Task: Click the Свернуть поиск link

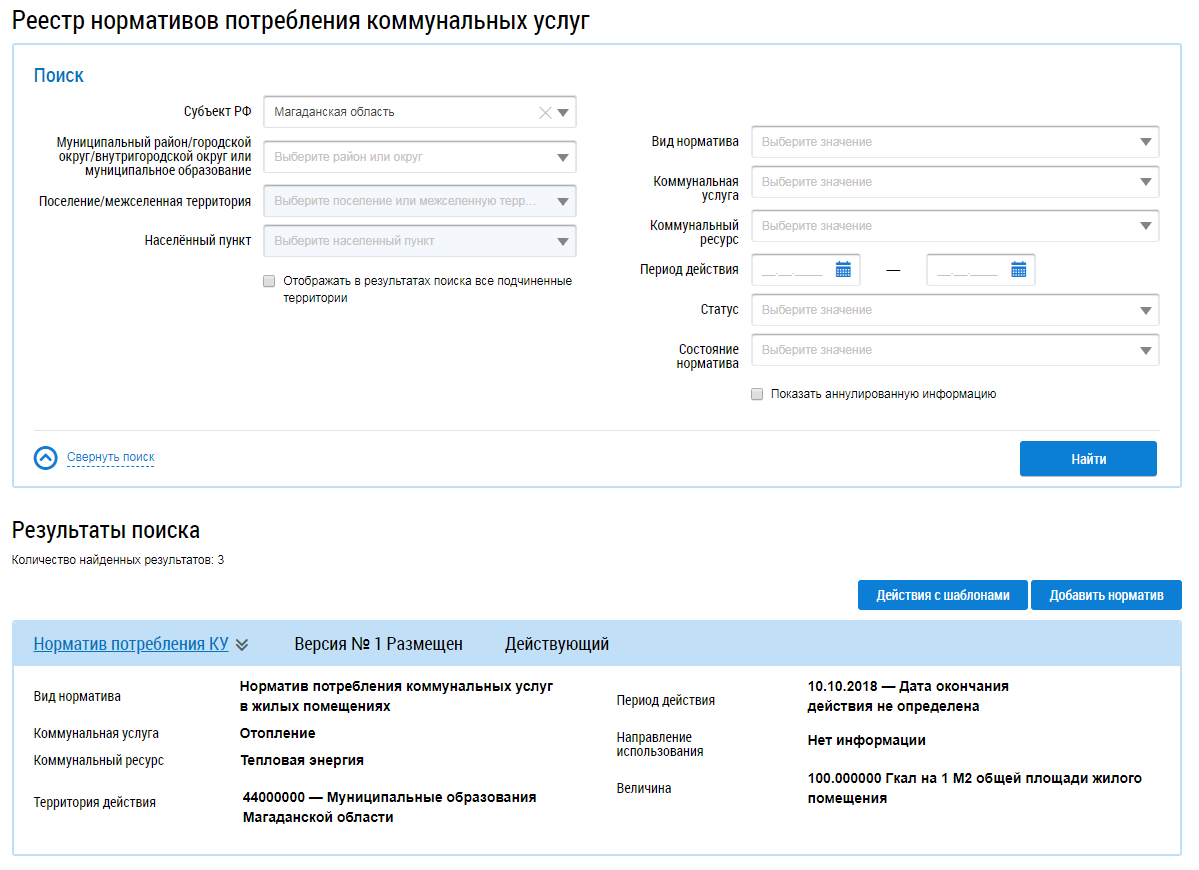Action: click(x=111, y=458)
